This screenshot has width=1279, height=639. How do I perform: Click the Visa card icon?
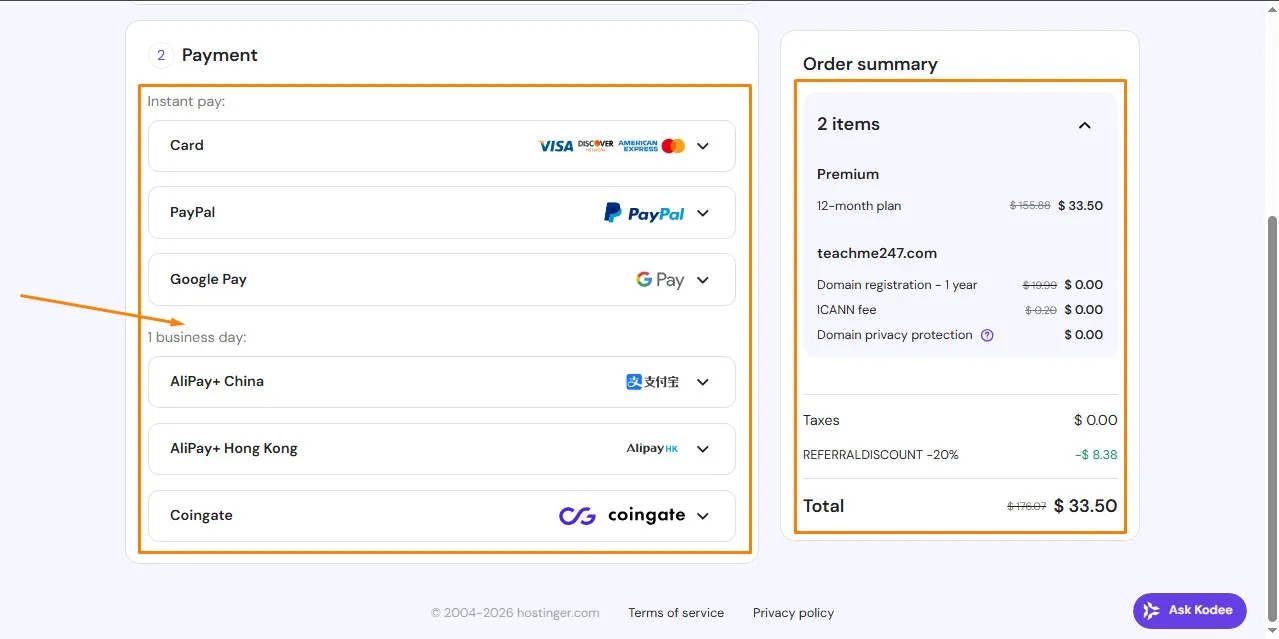(x=556, y=145)
